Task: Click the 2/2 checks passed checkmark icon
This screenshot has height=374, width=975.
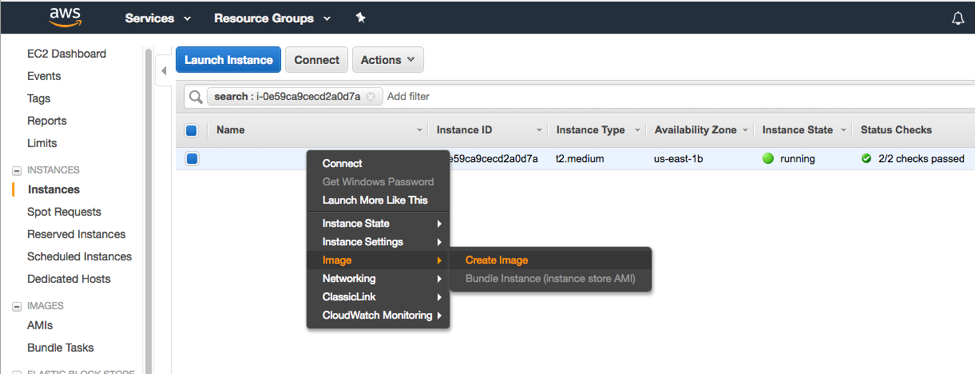Action: tap(866, 159)
